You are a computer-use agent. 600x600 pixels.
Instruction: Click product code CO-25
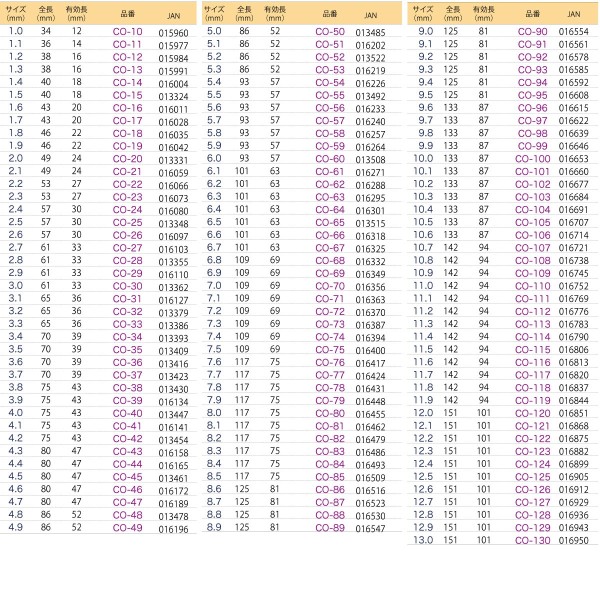point(127,222)
